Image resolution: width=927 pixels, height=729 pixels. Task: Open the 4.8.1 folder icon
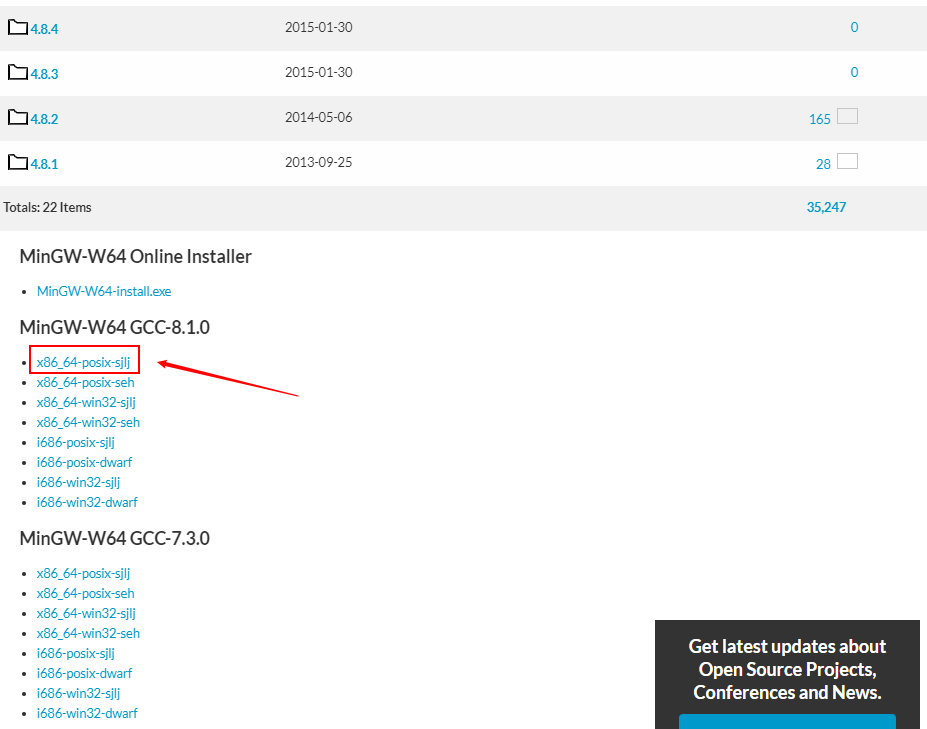pyautogui.click(x=18, y=162)
